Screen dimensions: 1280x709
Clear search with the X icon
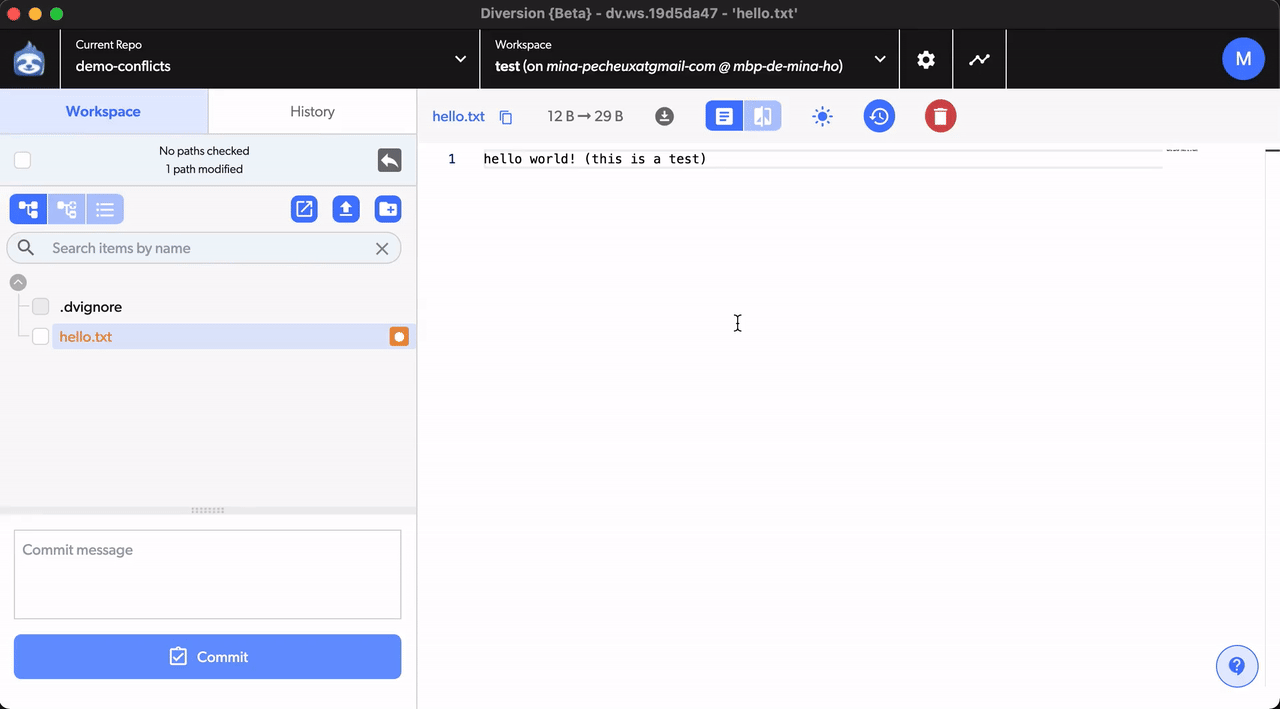tap(382, 248)
